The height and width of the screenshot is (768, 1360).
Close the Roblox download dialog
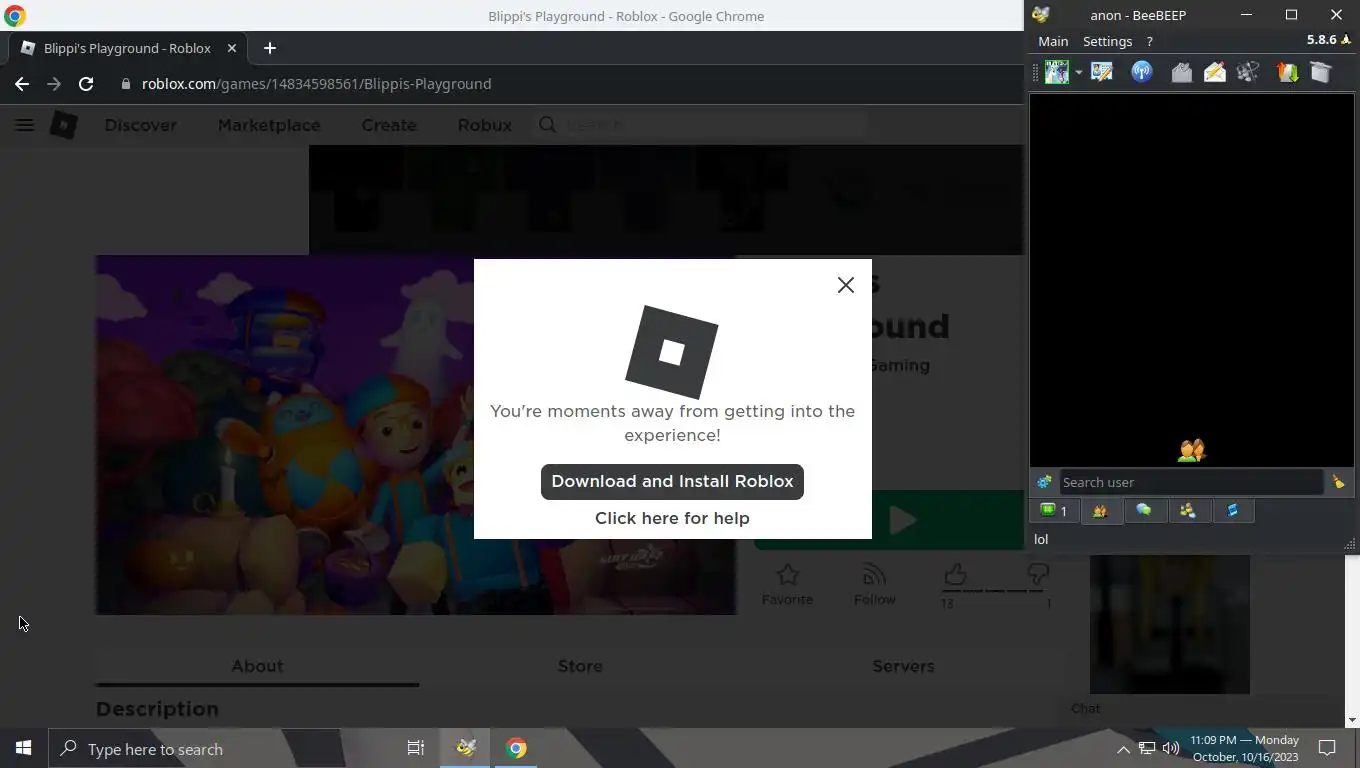846,285
